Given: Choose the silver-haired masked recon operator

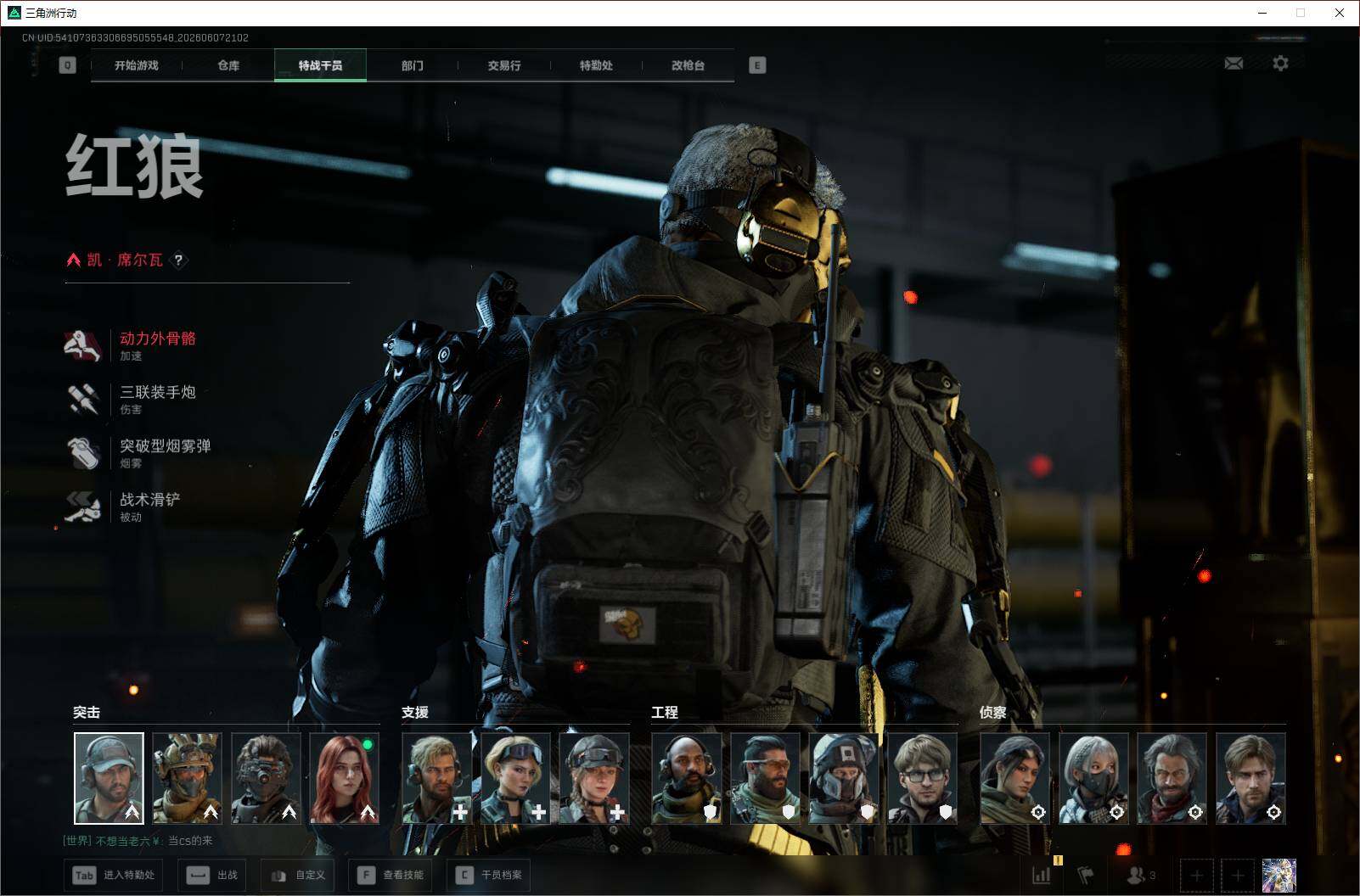Looking at the screenshot, I should pos(1093,778).
